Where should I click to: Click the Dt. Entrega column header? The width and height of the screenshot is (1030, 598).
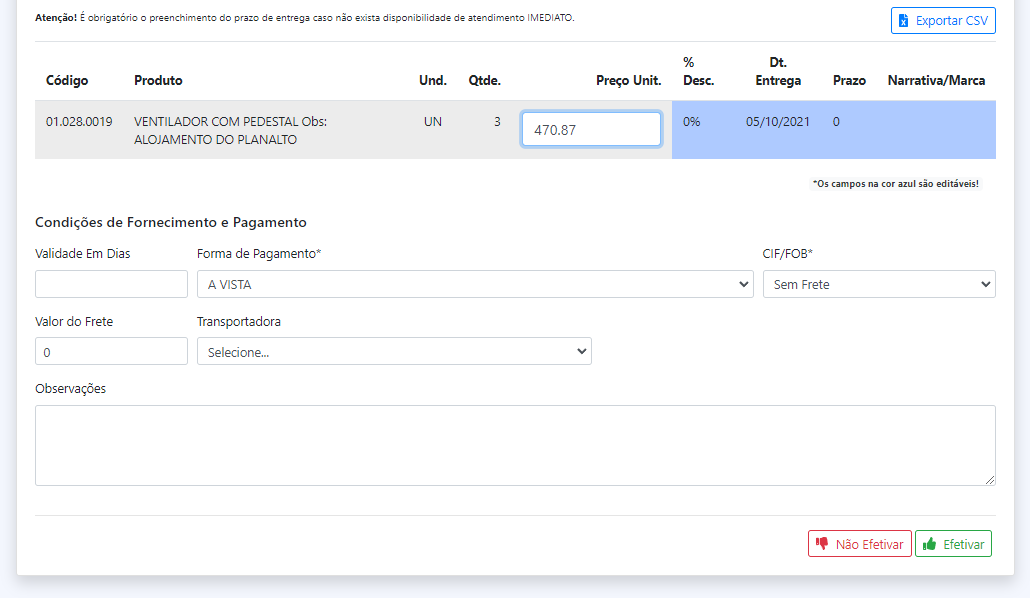pos(778,71)
